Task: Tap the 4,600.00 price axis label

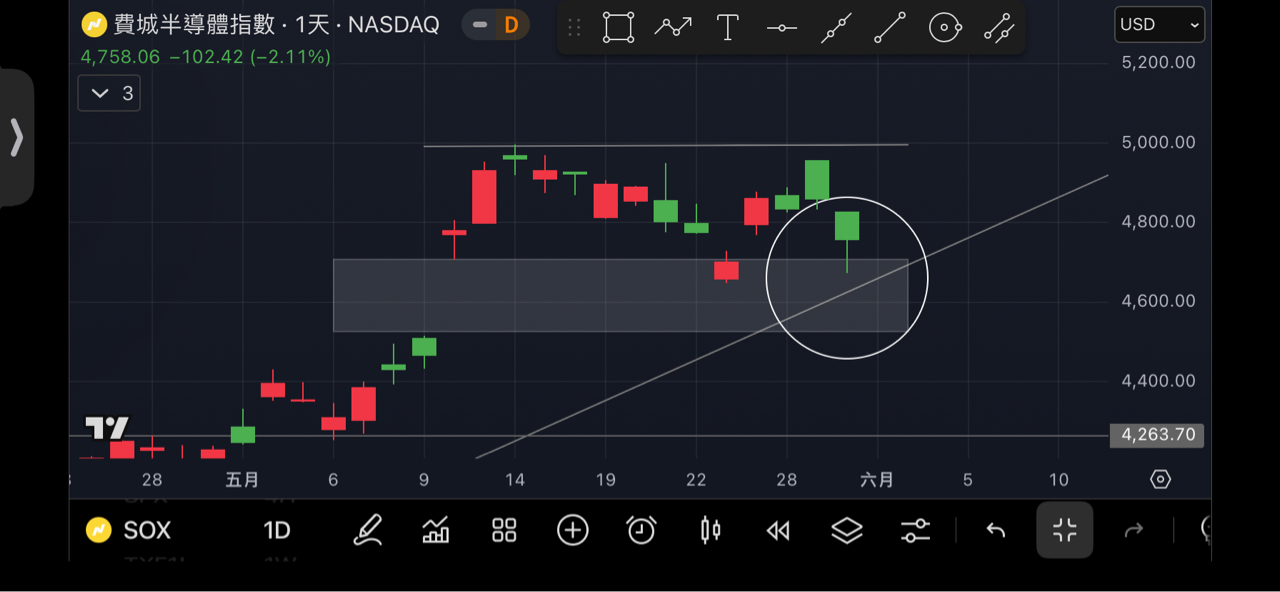Action: [1158, 301]
